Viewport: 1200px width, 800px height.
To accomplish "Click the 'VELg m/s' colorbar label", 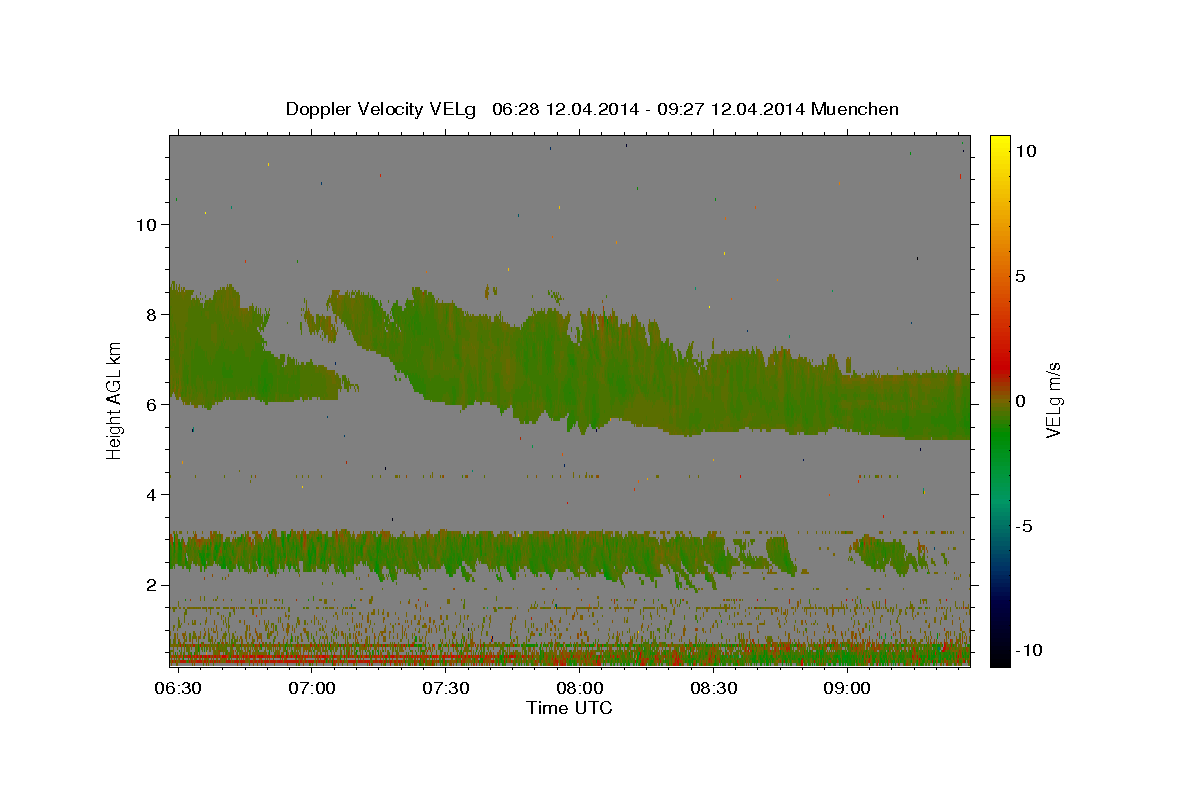I will tap(1054, 400).
